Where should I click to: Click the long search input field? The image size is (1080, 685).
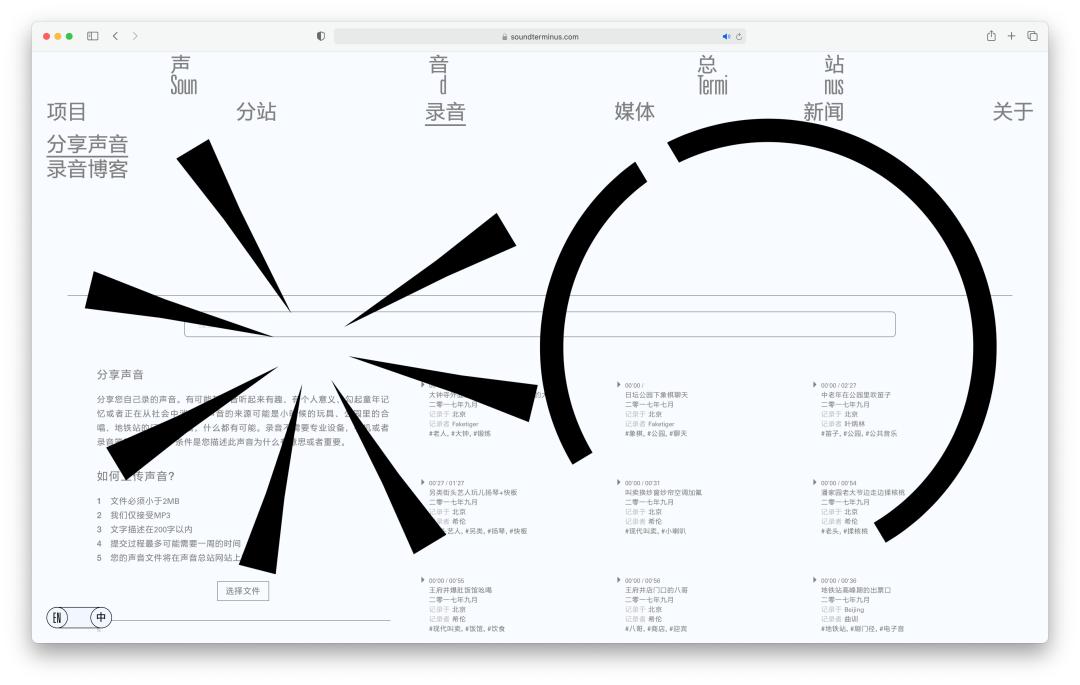pos(540,324)
